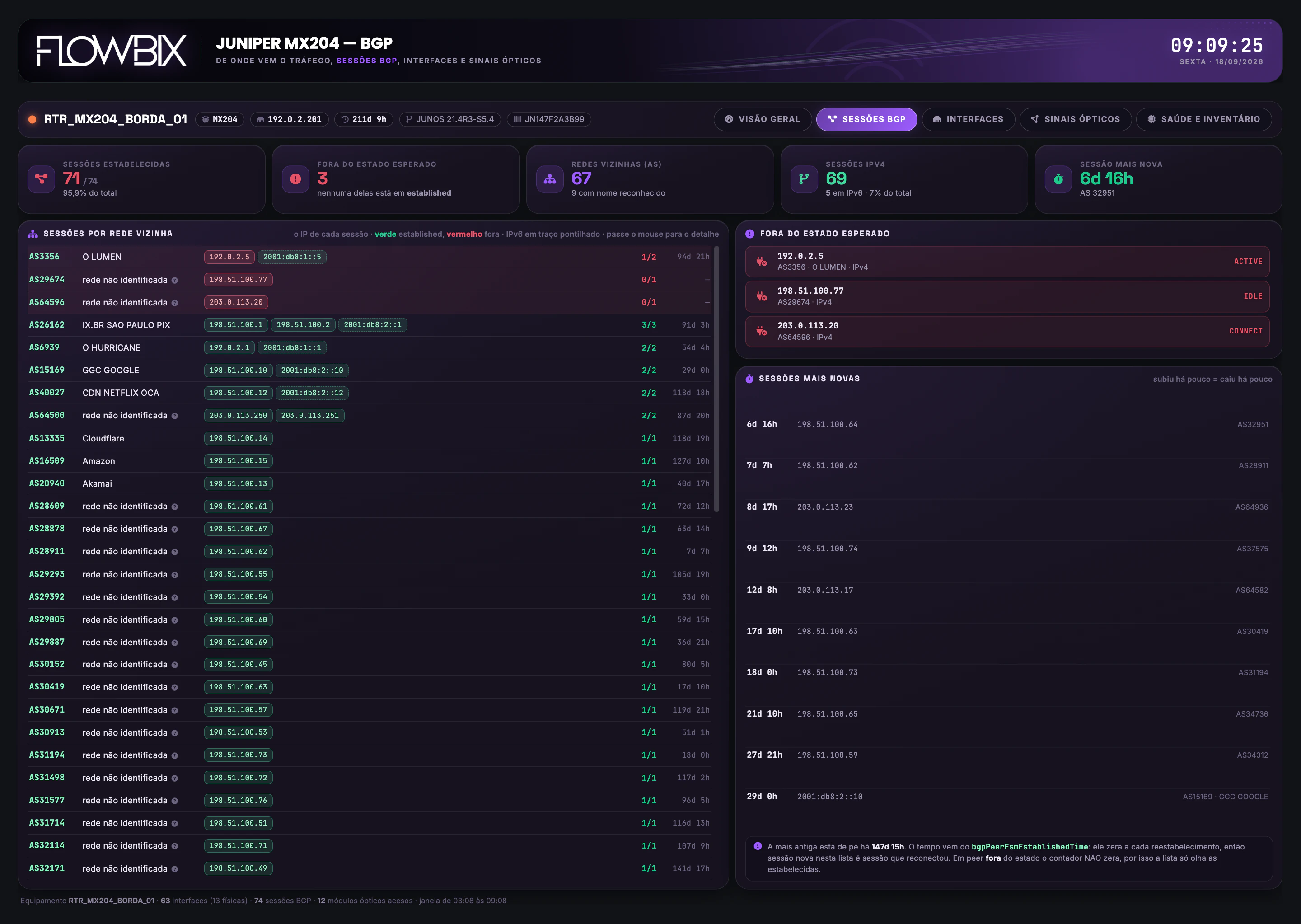
Task: Click the orange status dot beside RTR_MX204_BORDA_01
Action: [x=33, y=119]
